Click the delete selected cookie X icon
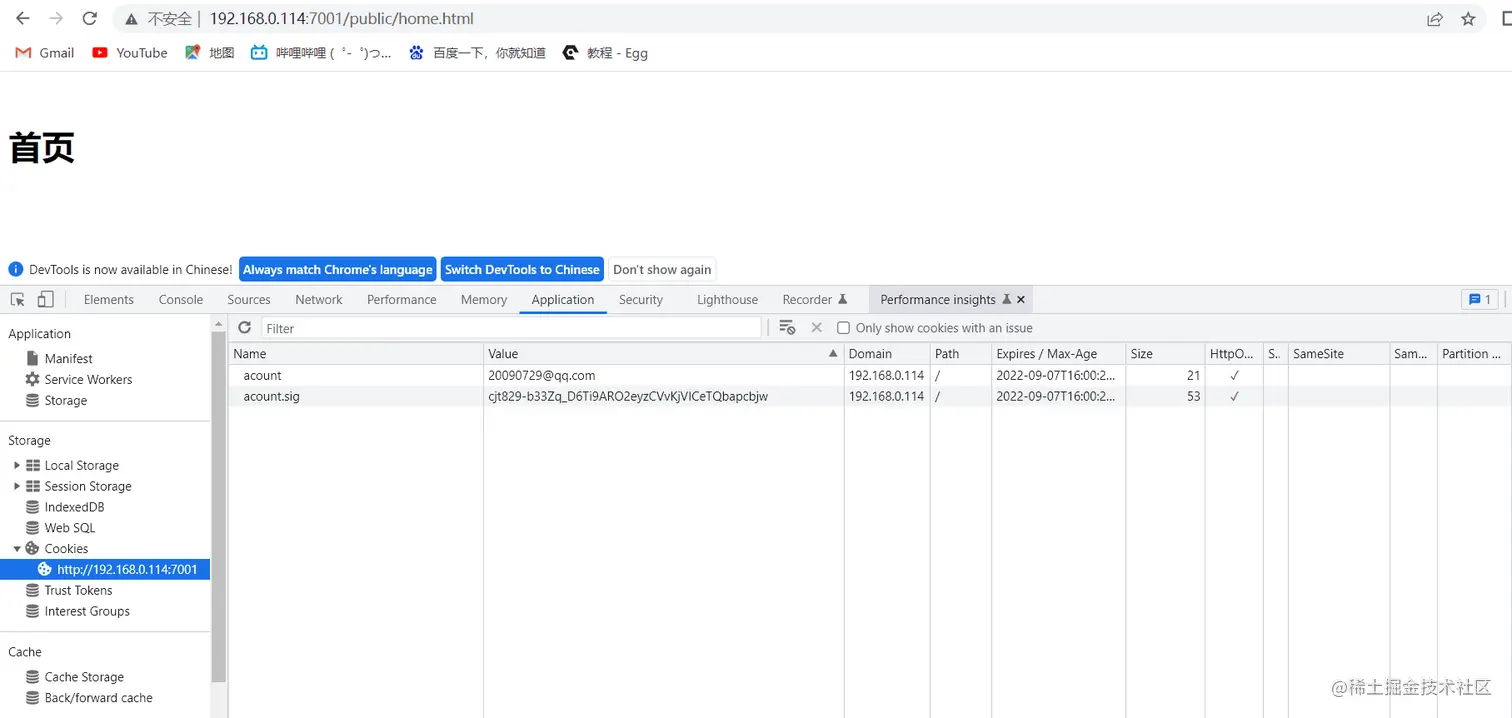The image size is (1512, 718). (x=816, y=327)
